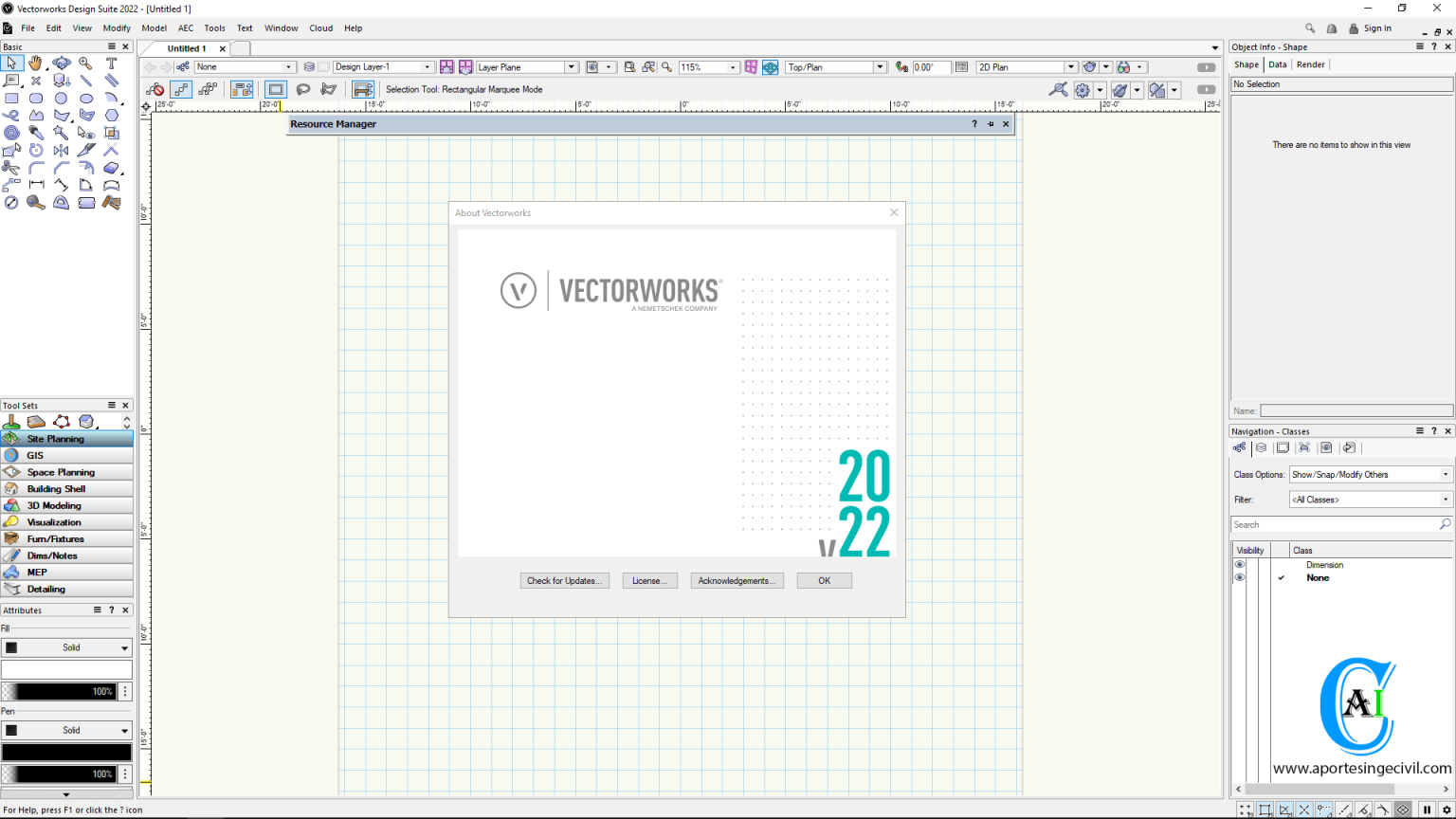Viewport: 1456px width, 819px height.
Task: Click OK to close the About Vectorworks dialog
Action: tap(823, 580)
